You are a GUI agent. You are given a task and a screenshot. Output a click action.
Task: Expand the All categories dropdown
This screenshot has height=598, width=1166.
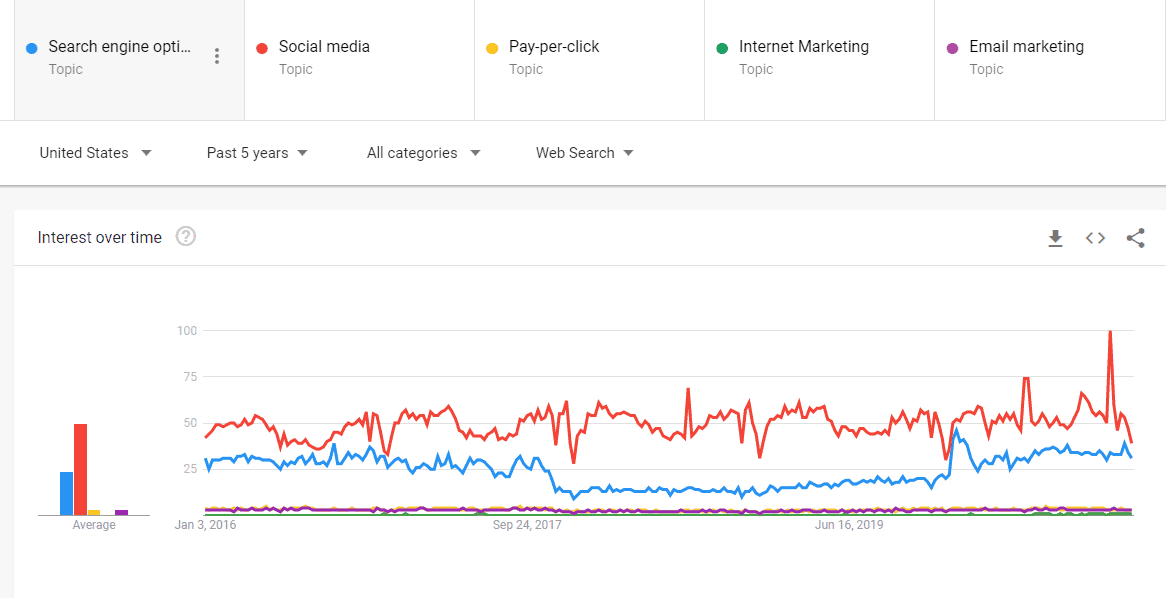click(424, 153)
